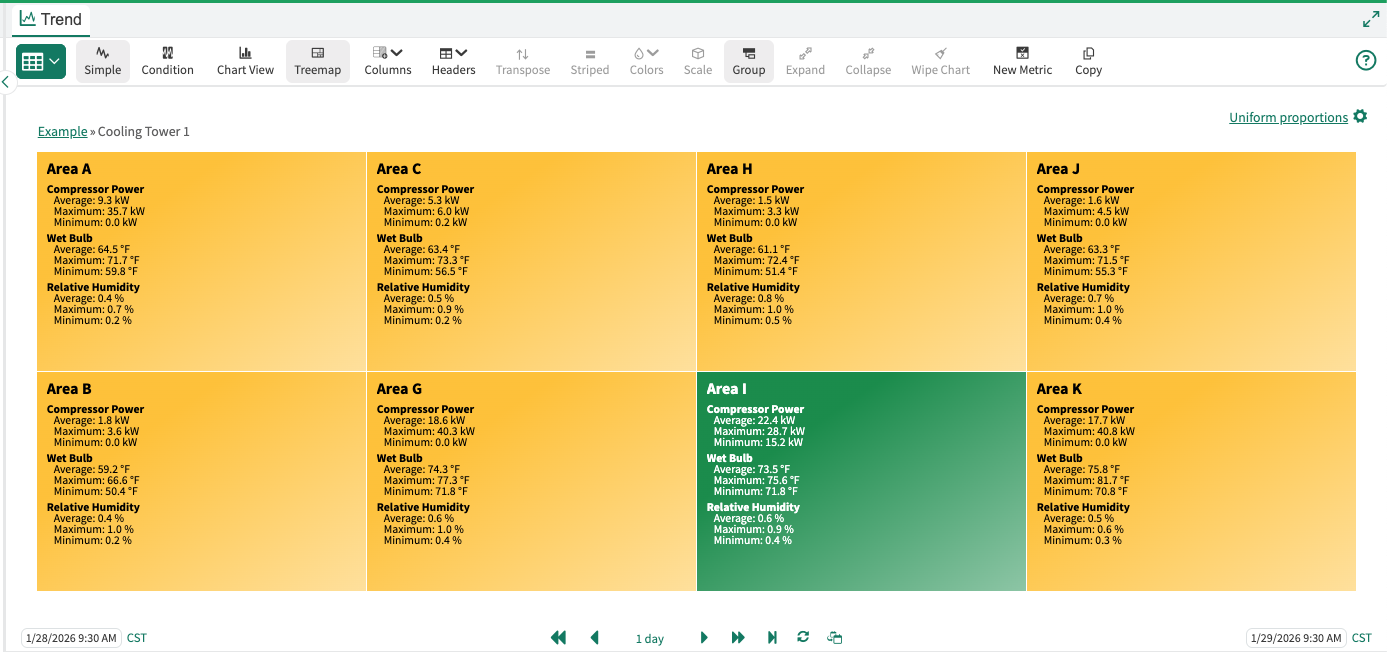Image resolution: width=1387 pixels, height=652 pixels.
Task: Open the Example breadcrumb link
Action: [x=62, y=132]
